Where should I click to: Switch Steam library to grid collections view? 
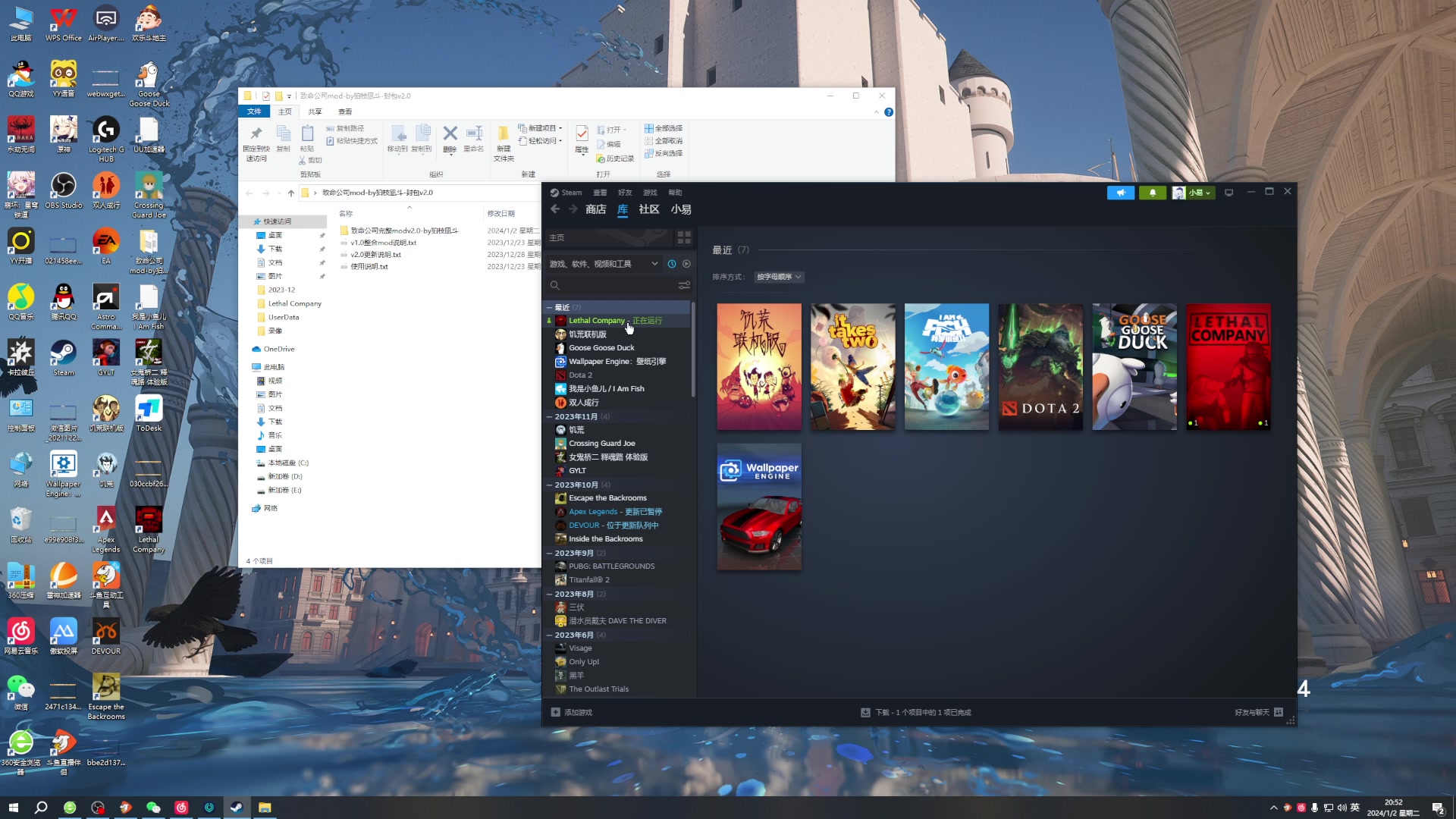(684, 238)
